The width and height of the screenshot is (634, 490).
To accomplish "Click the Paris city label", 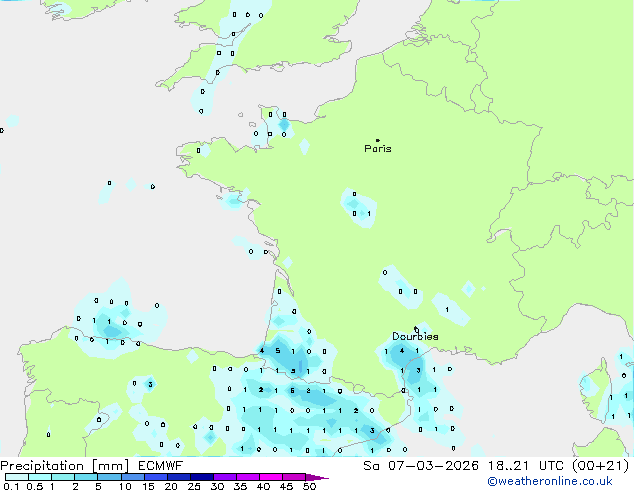I will 378,149.
